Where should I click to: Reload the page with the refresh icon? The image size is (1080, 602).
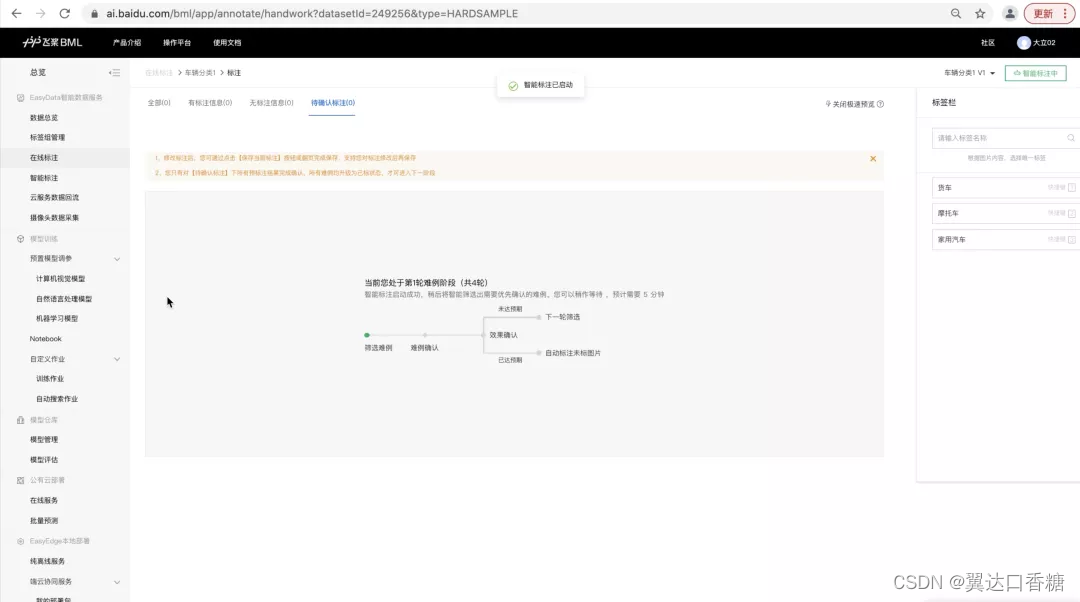coord(64,13)
